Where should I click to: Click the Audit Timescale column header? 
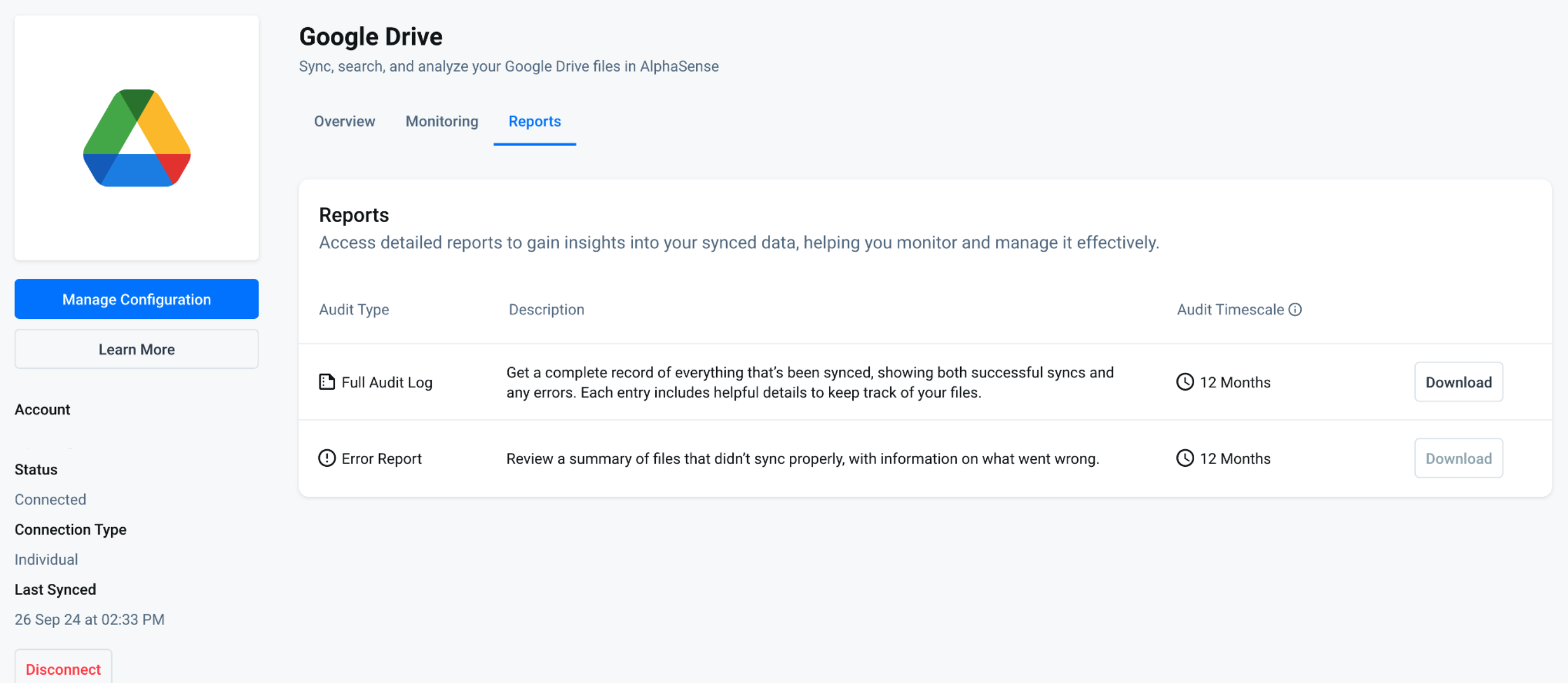1230,310
